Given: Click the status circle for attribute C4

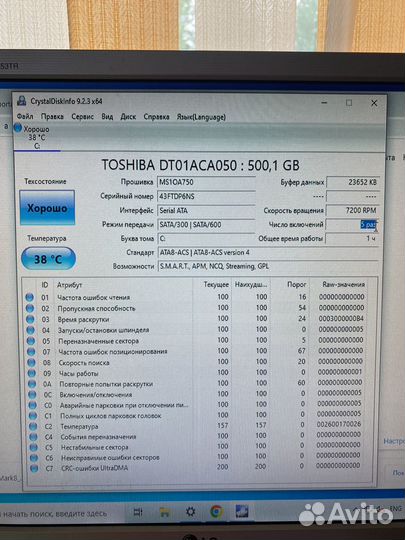Looking at the screenshot, I should [x=33, y=437].
